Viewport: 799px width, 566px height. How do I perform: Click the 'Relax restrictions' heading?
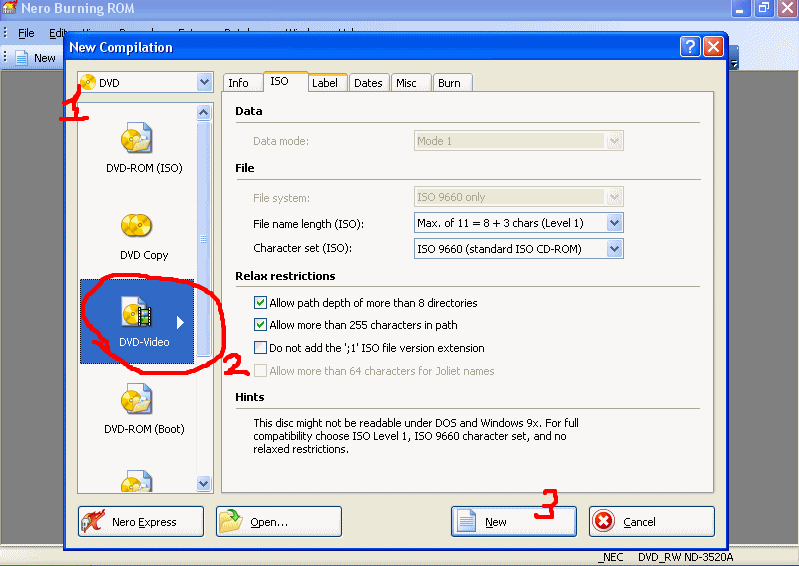(x=285, y=276)
